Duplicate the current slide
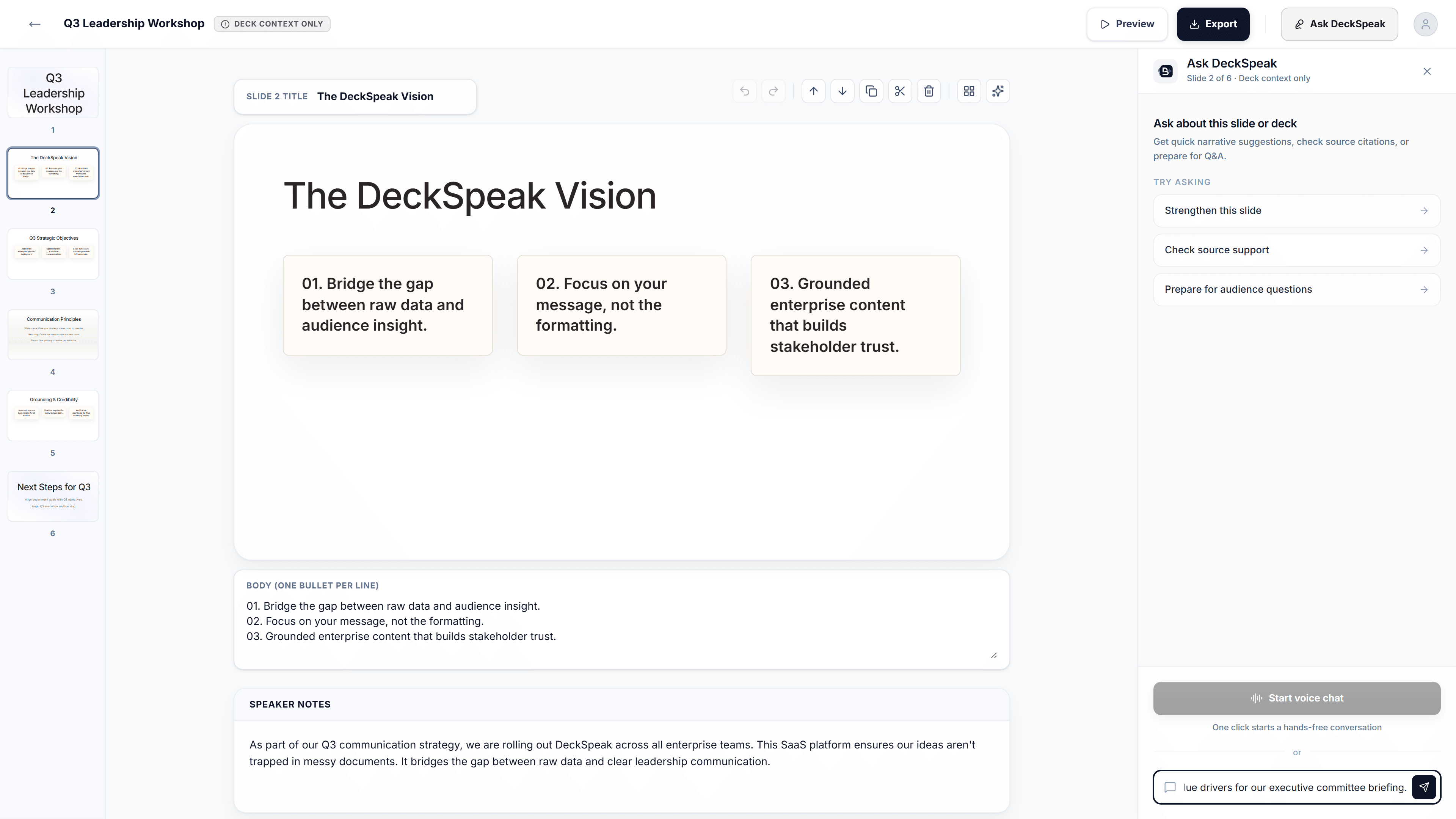 871,91
